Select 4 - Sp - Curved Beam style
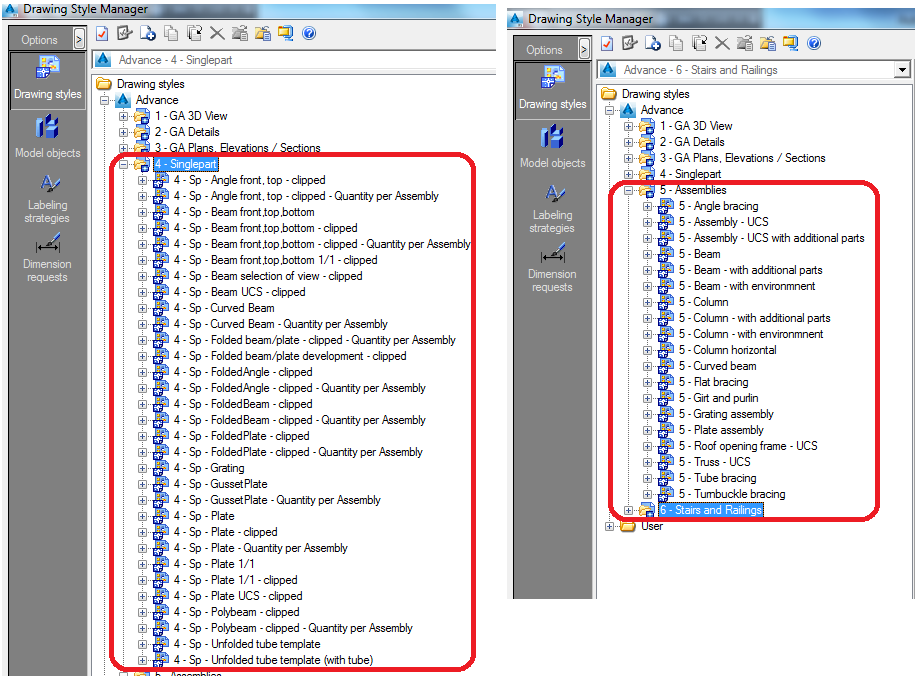Screen dimensions: 916x687 (224, 308)
